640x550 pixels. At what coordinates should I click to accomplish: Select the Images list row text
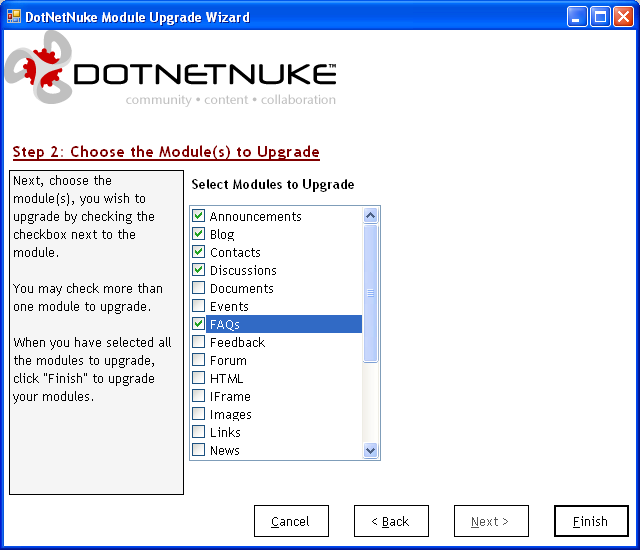click(x=231, y=414)
